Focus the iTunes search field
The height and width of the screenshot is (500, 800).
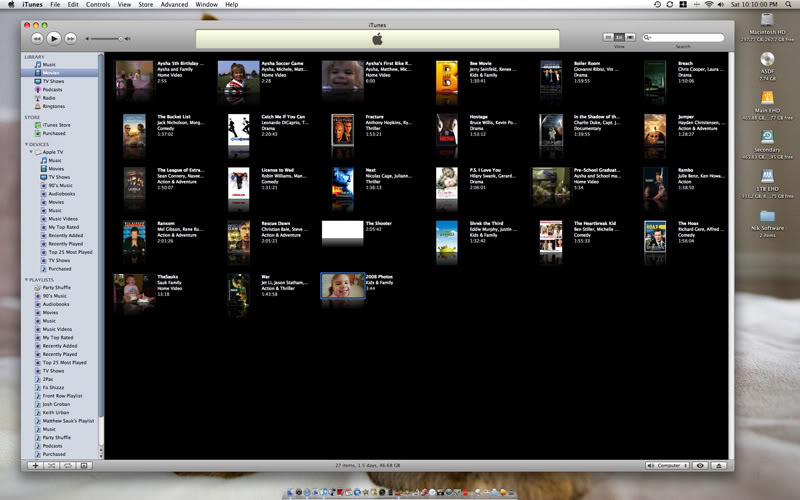683,38
